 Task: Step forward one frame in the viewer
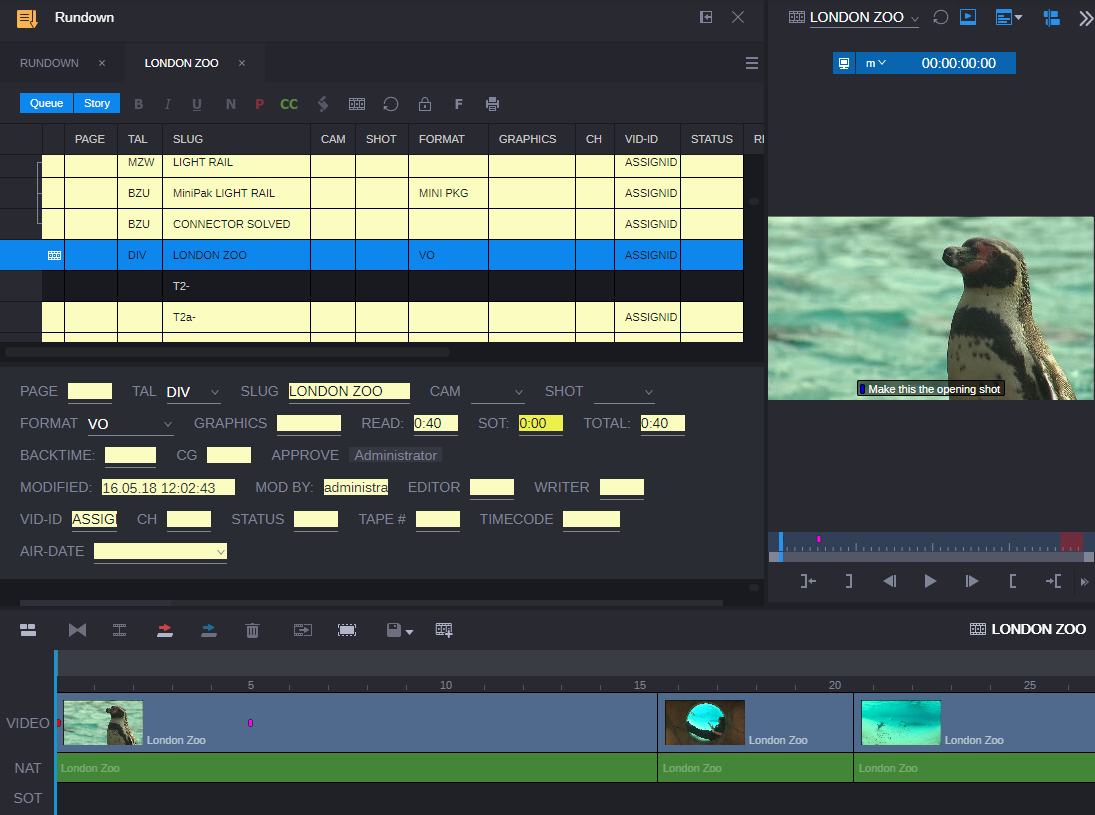pyautogui.click(x=971, y=581)
